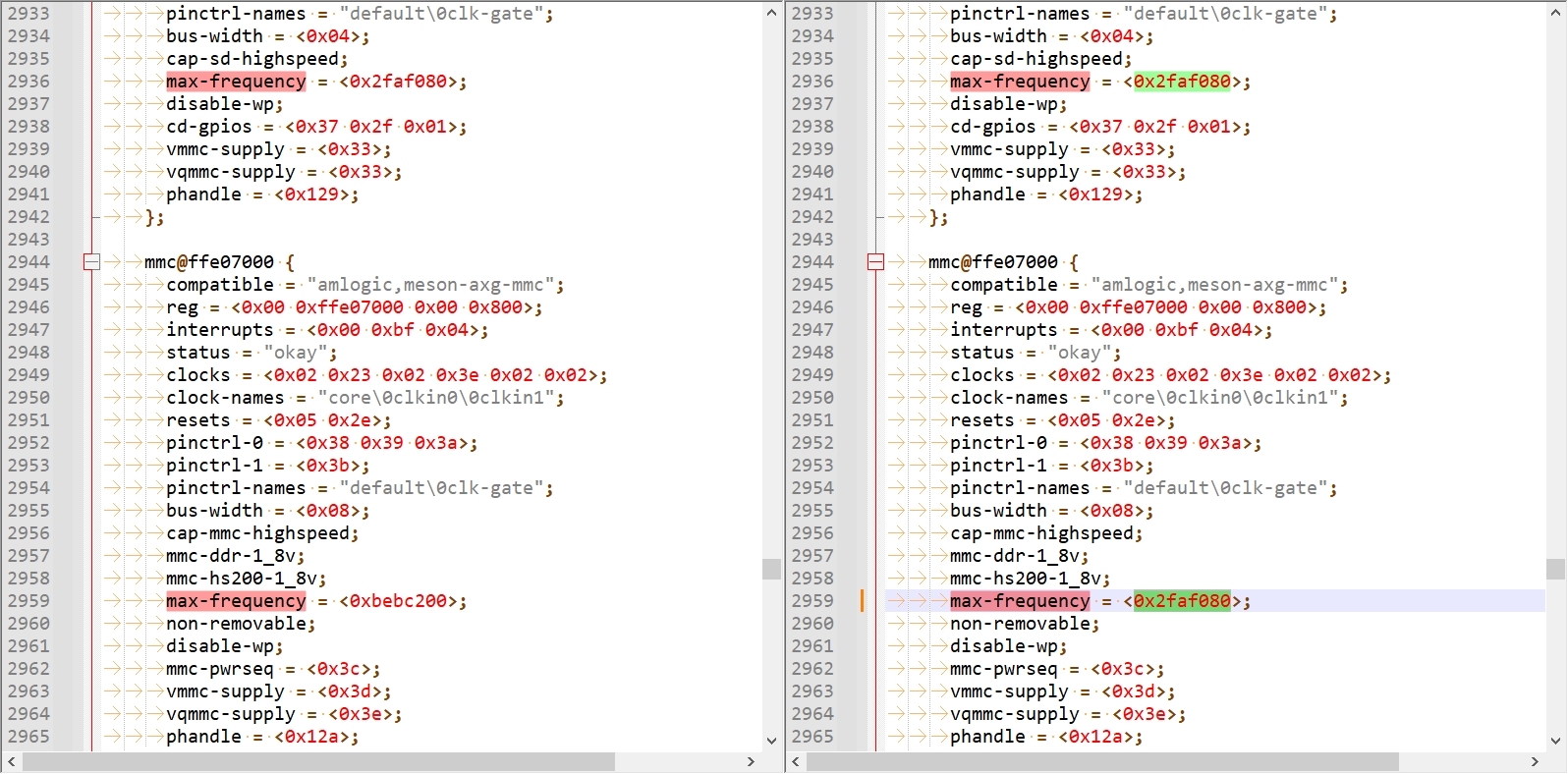Click the right pane vertical scrollbar thumb
Viewport: 1568px width, 774px height.
point(1555,570)
